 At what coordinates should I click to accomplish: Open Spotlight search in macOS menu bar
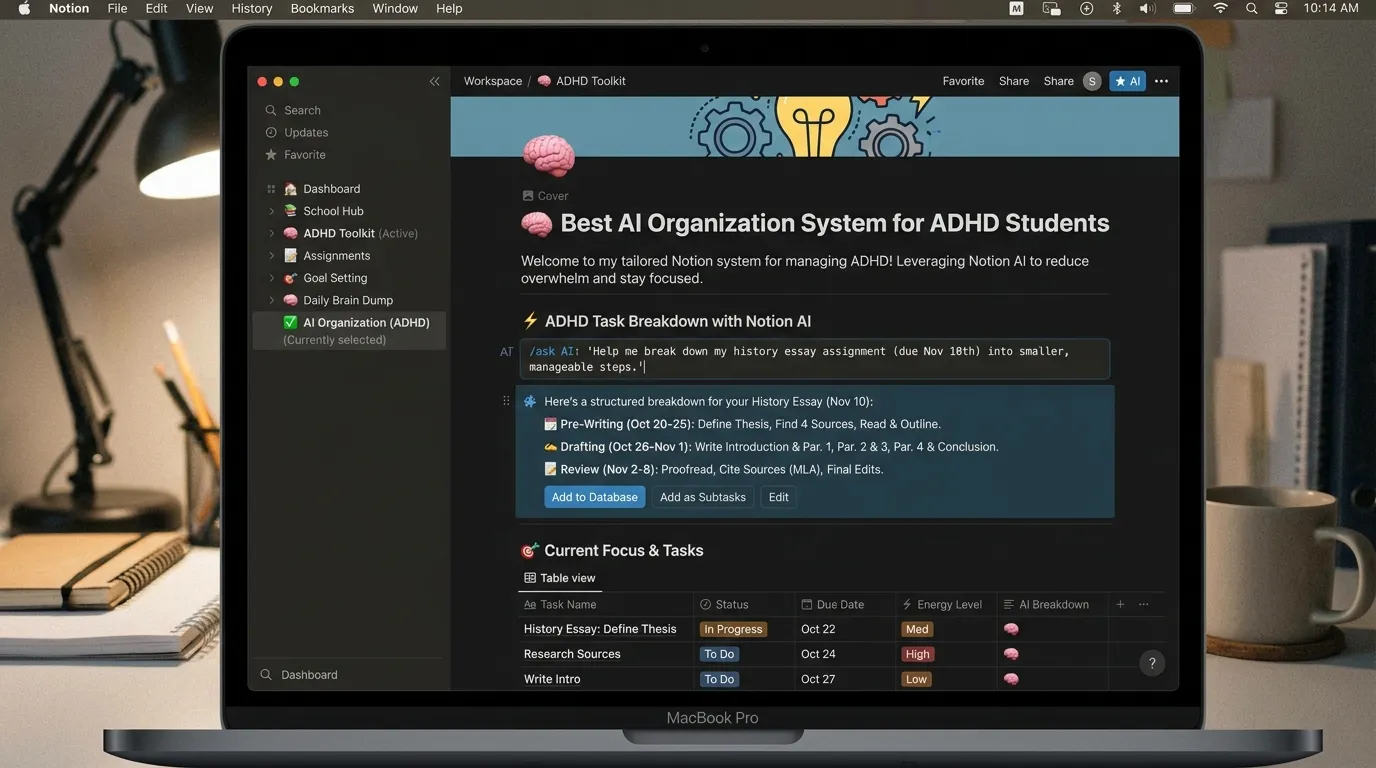click(1251, 8)
